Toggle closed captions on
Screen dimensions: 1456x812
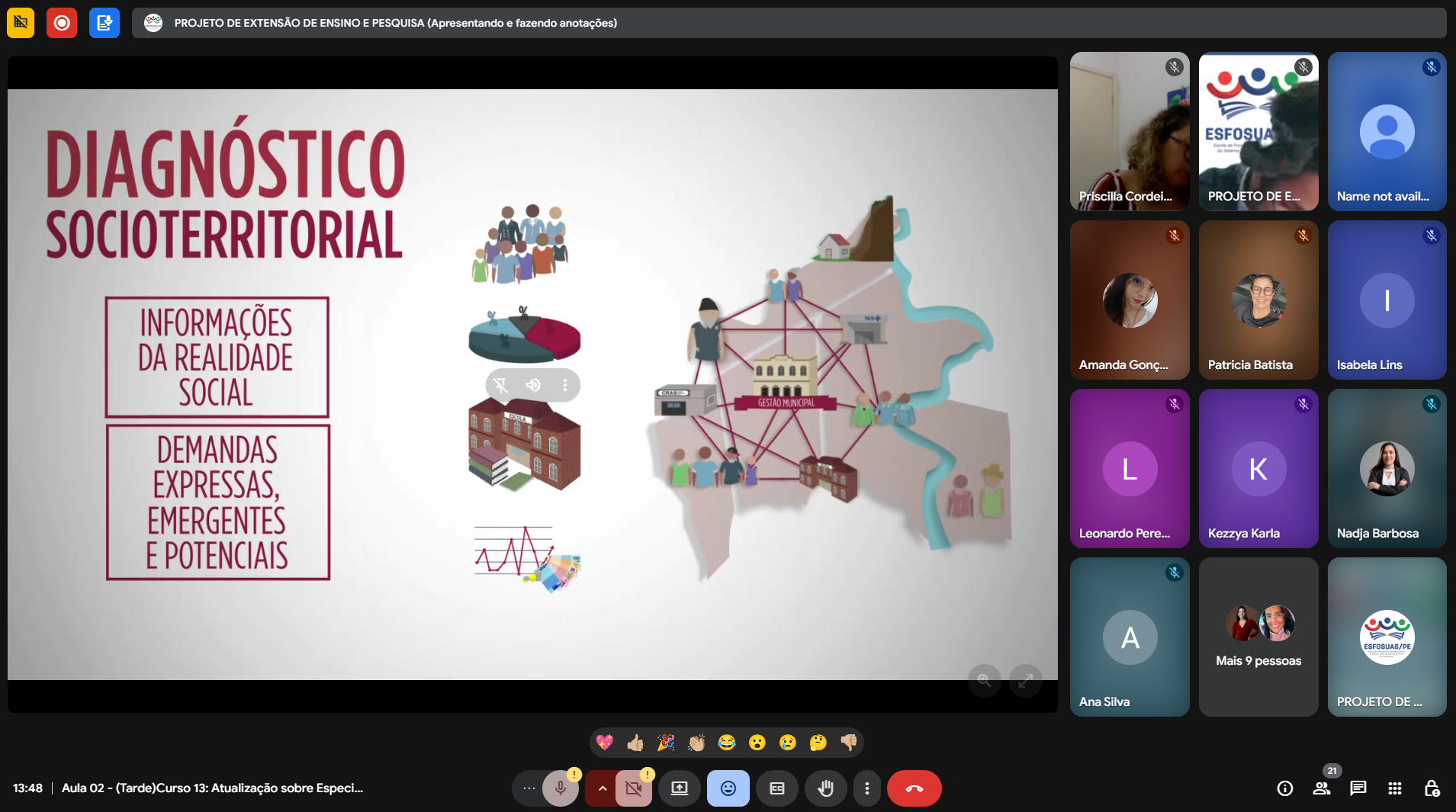click(777, 788)
